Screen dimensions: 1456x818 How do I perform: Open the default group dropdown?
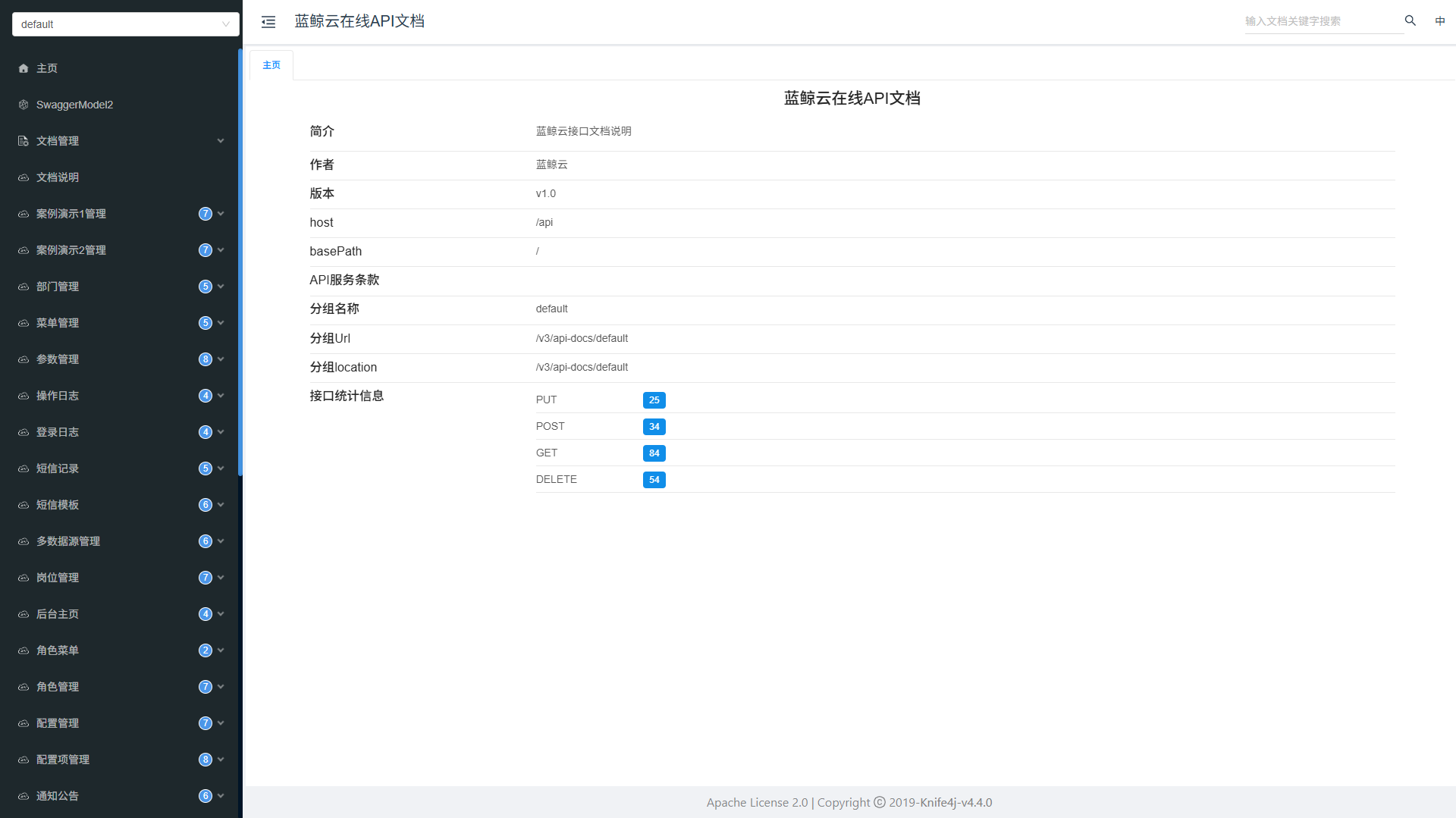point(126,24)
